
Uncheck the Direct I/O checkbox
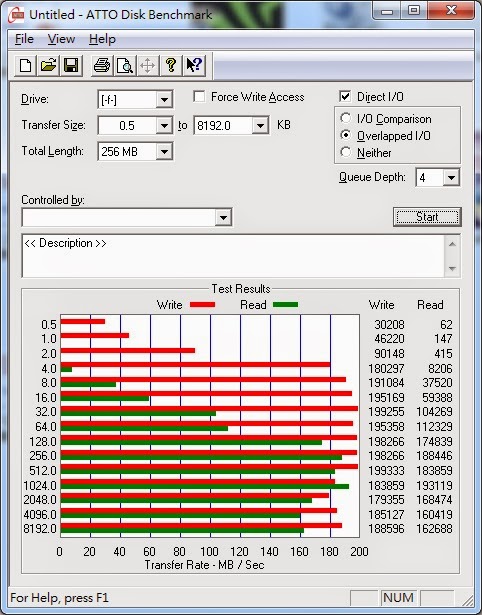tap(345, 96)
